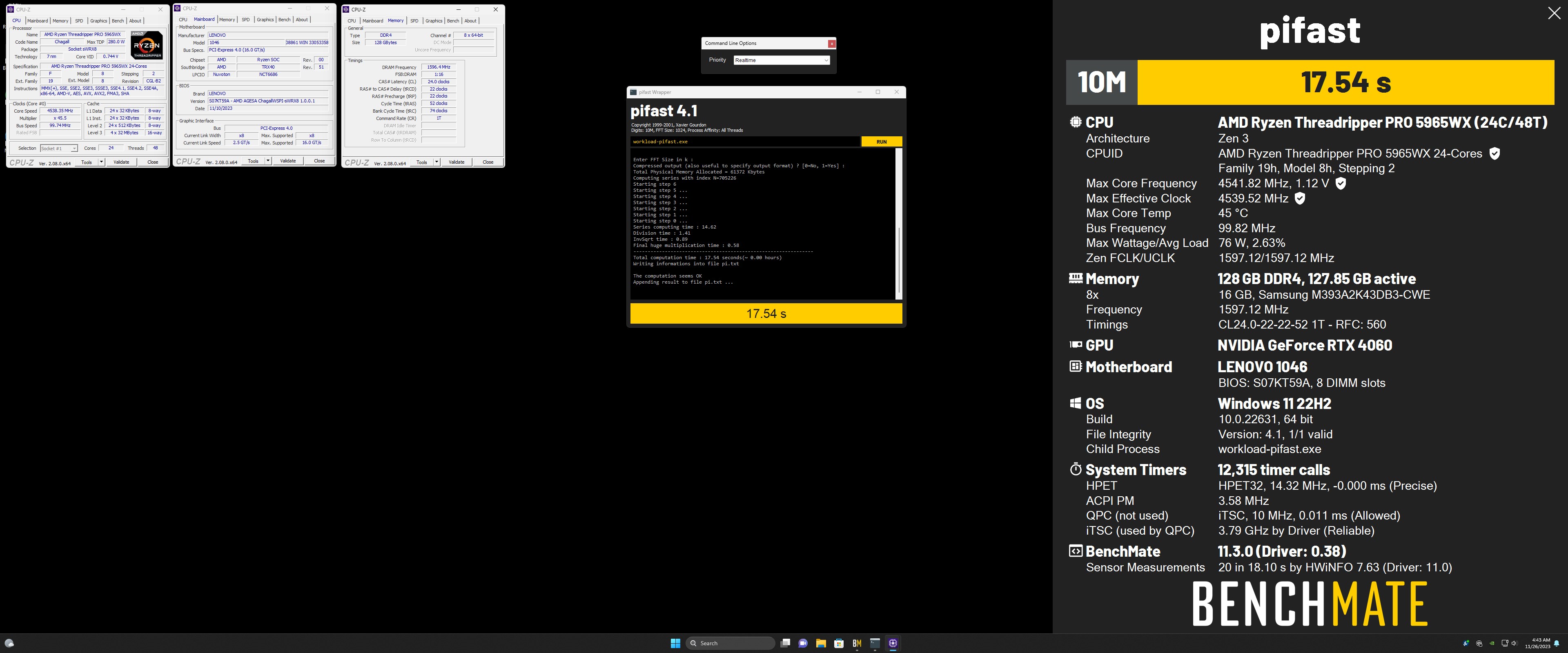
Task: Click the Motherboard section icon
Action: (x=1076, y=366)
